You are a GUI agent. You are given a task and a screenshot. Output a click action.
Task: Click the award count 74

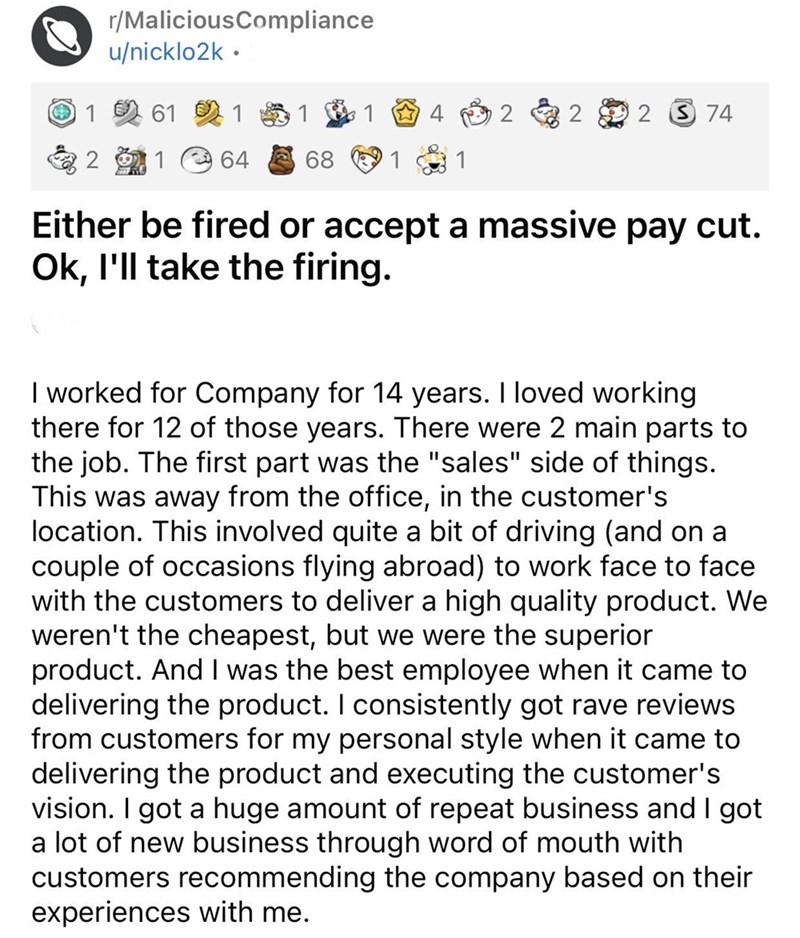tap(718, 114)
